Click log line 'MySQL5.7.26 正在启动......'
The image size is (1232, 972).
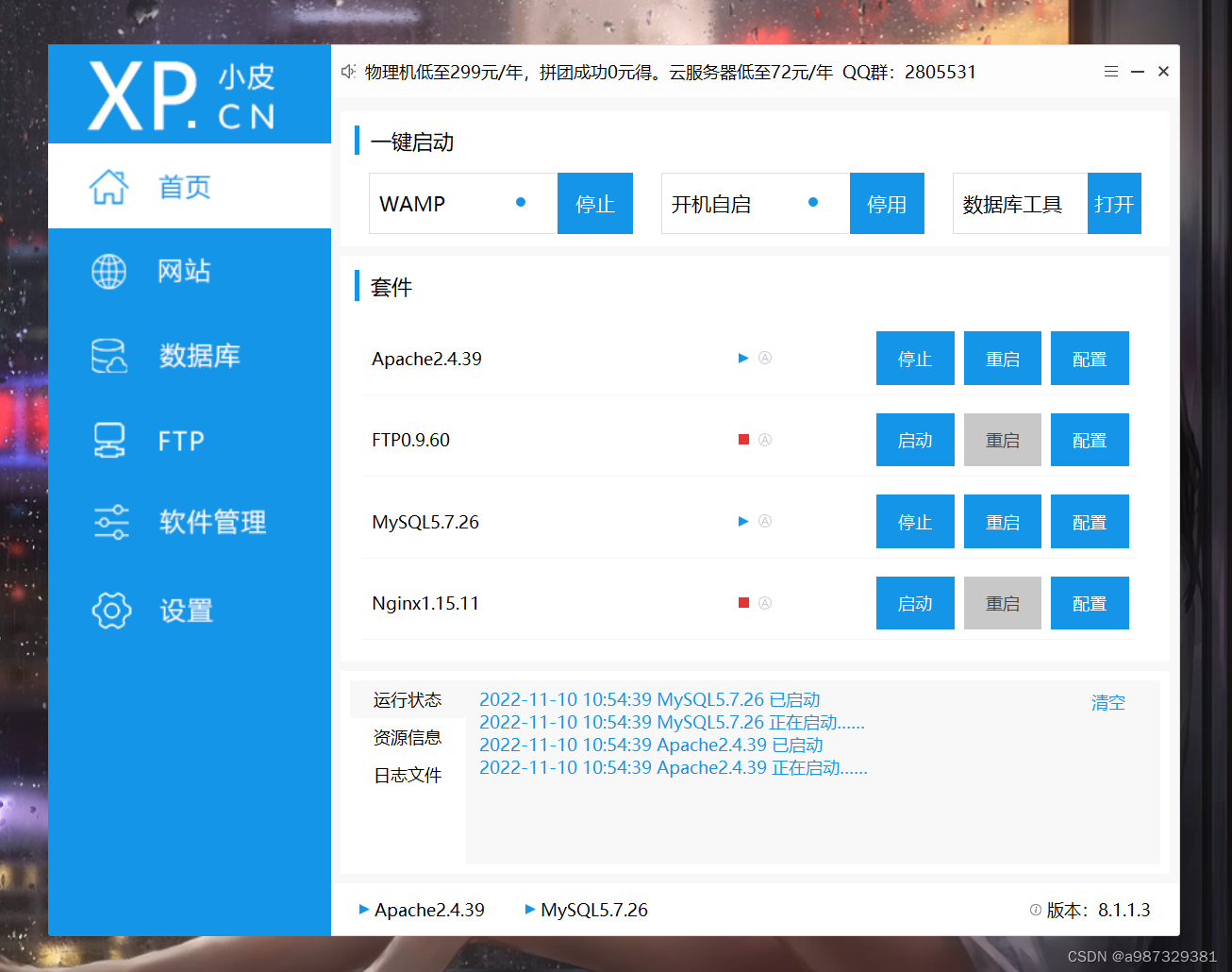pyautogui.click(x=672, y=722)
